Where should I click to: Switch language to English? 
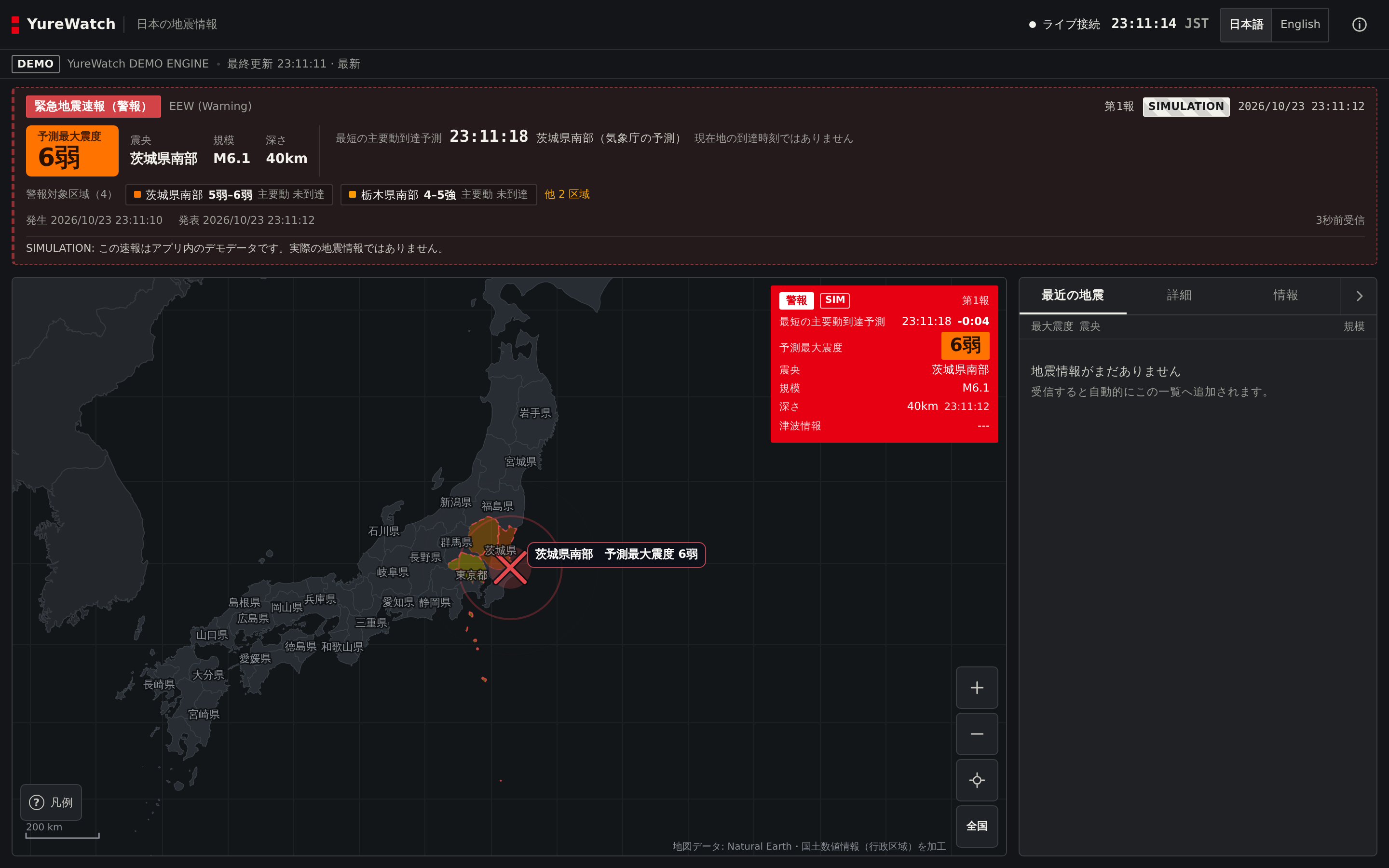[x=1300, y=25]
